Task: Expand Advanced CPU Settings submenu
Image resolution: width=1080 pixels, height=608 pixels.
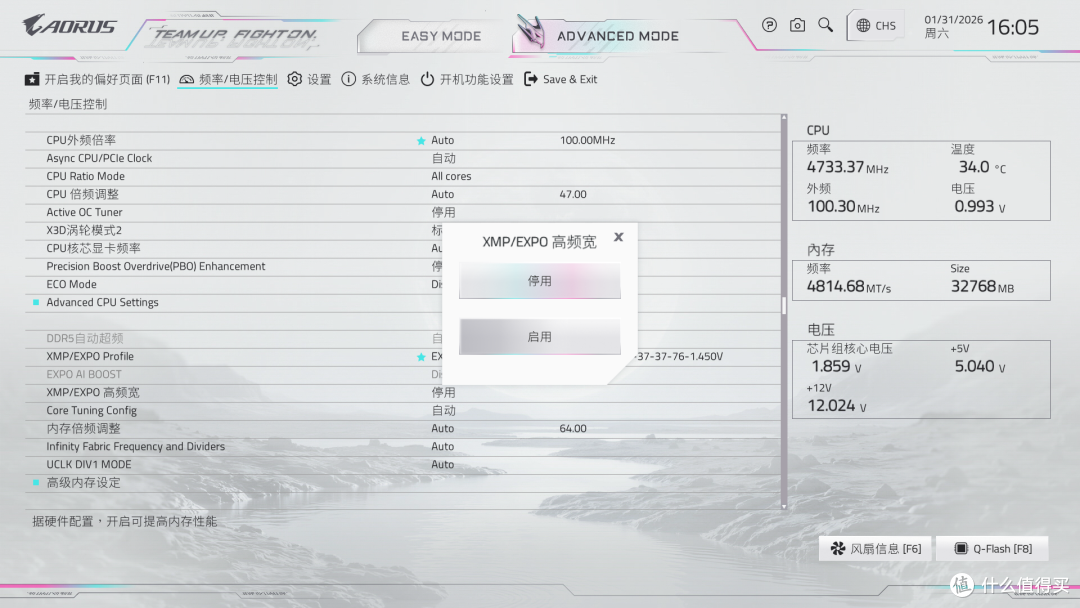Action: point(102,302)
